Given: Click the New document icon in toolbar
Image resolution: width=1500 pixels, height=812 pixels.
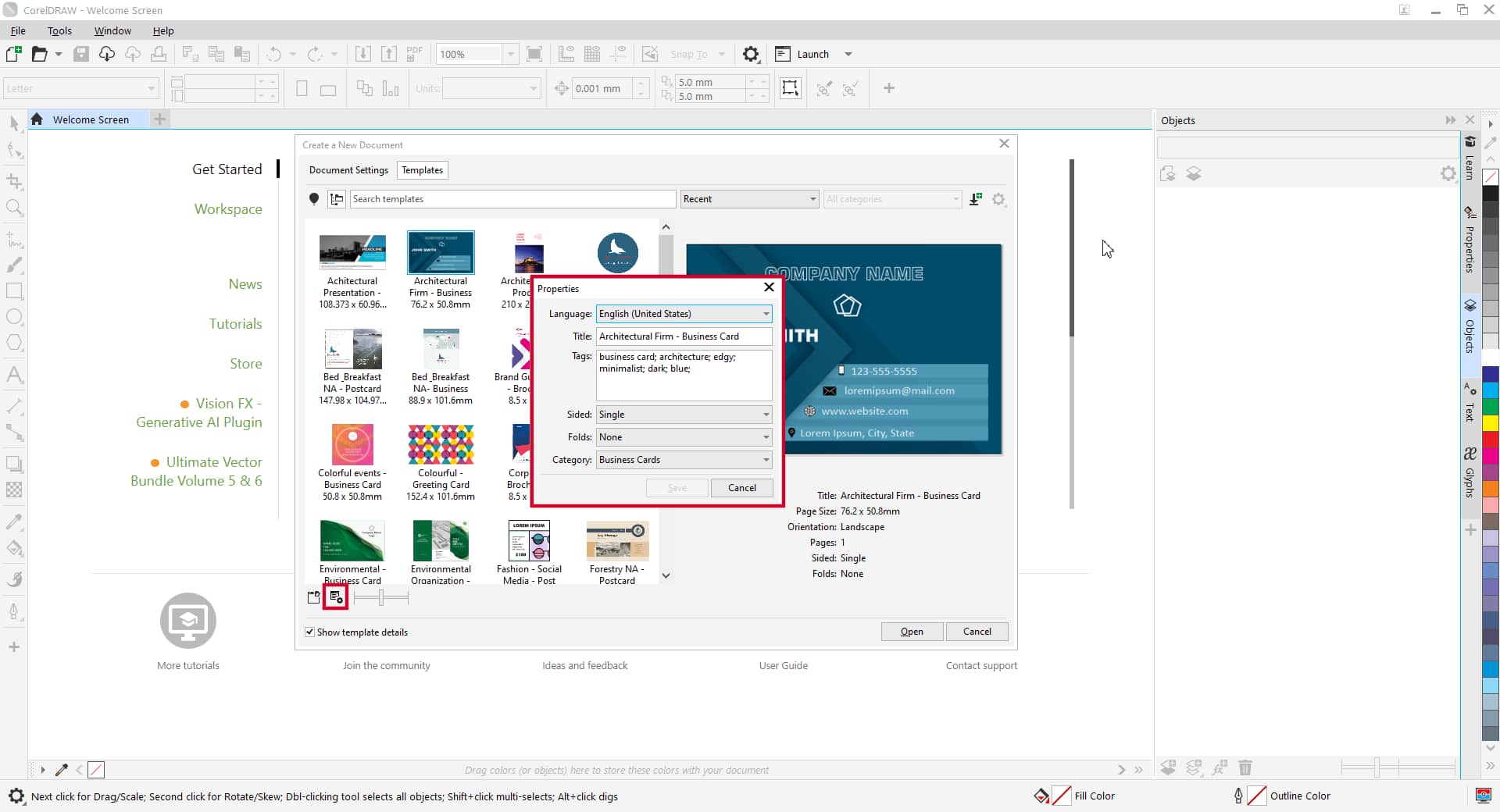Looking at the screenshot, I should pos(13,54).
